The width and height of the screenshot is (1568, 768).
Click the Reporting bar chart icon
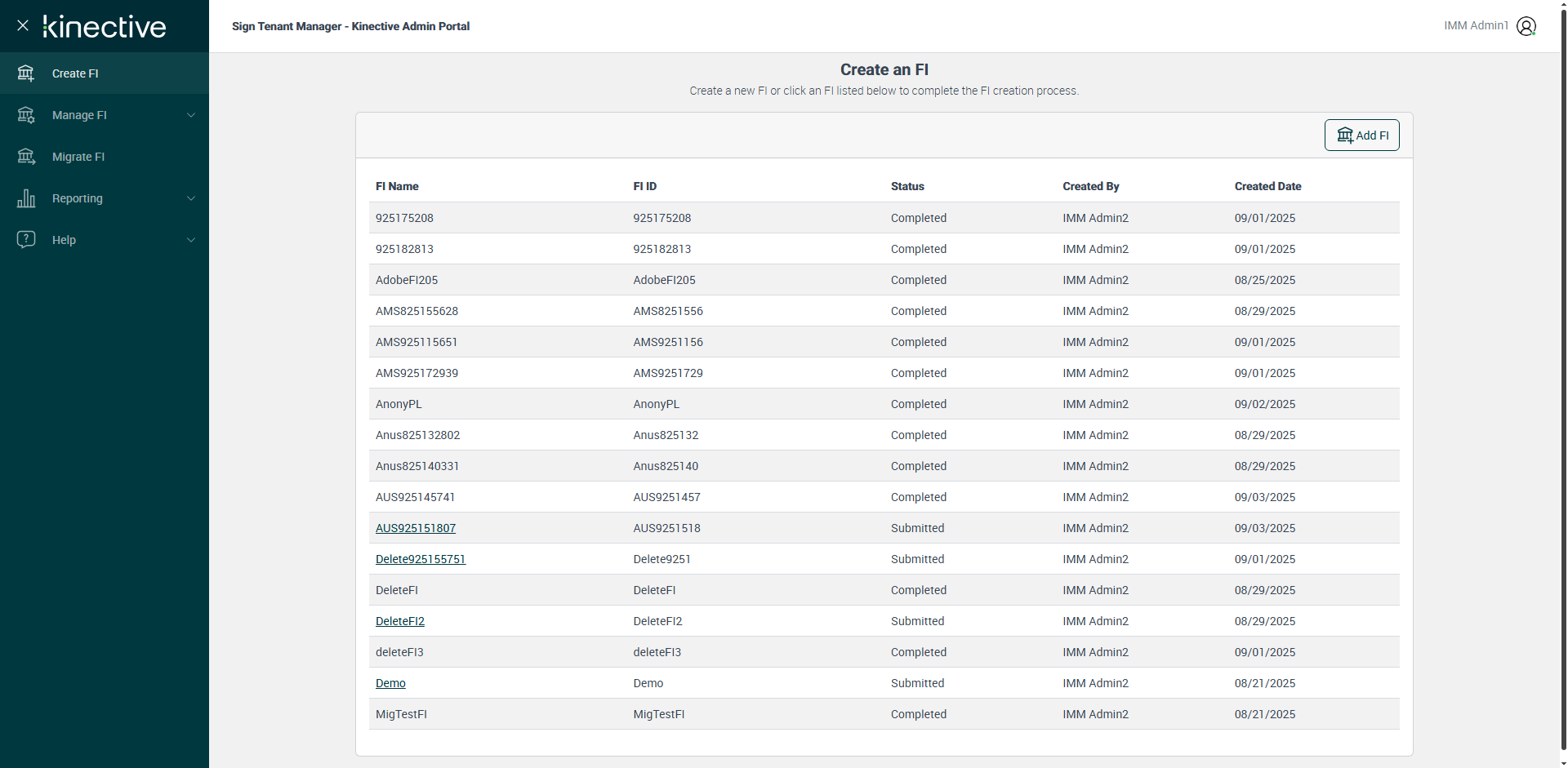26,198
